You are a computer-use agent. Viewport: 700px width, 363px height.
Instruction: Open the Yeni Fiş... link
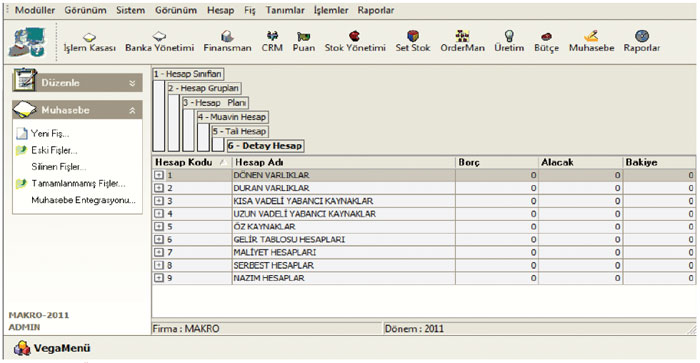[50, 134]
